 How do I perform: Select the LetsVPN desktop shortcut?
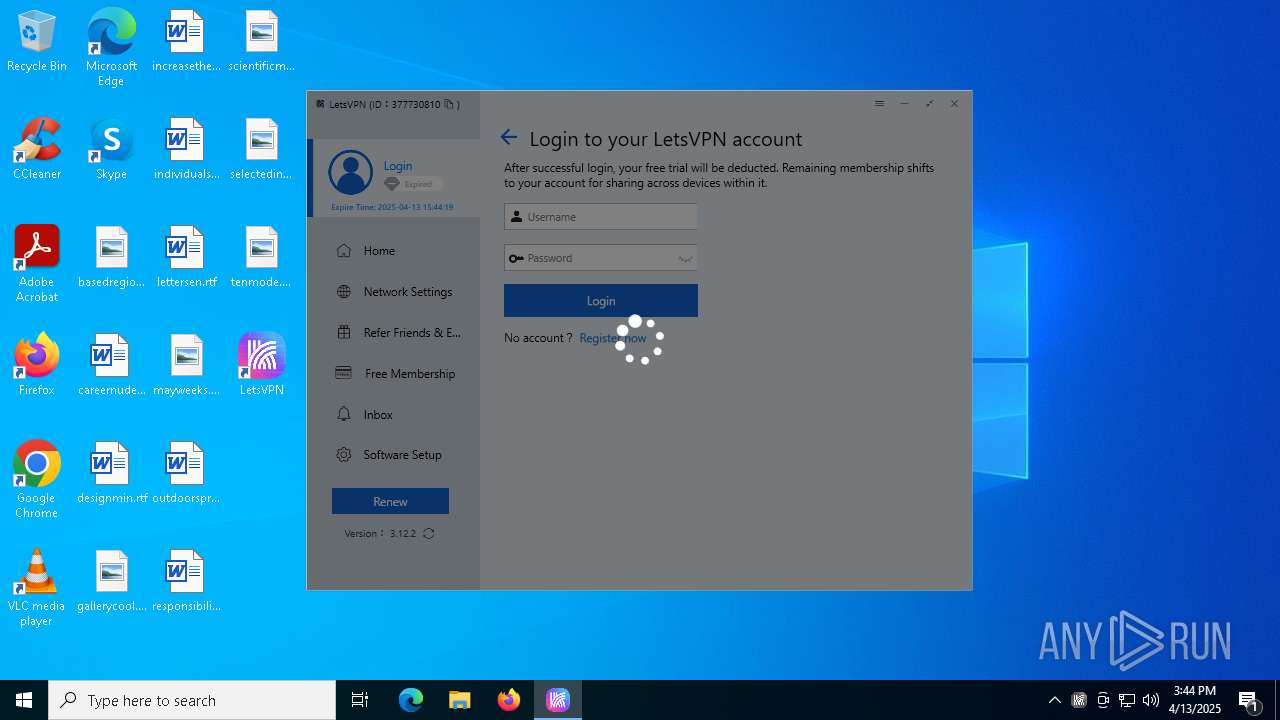[262, 366]
